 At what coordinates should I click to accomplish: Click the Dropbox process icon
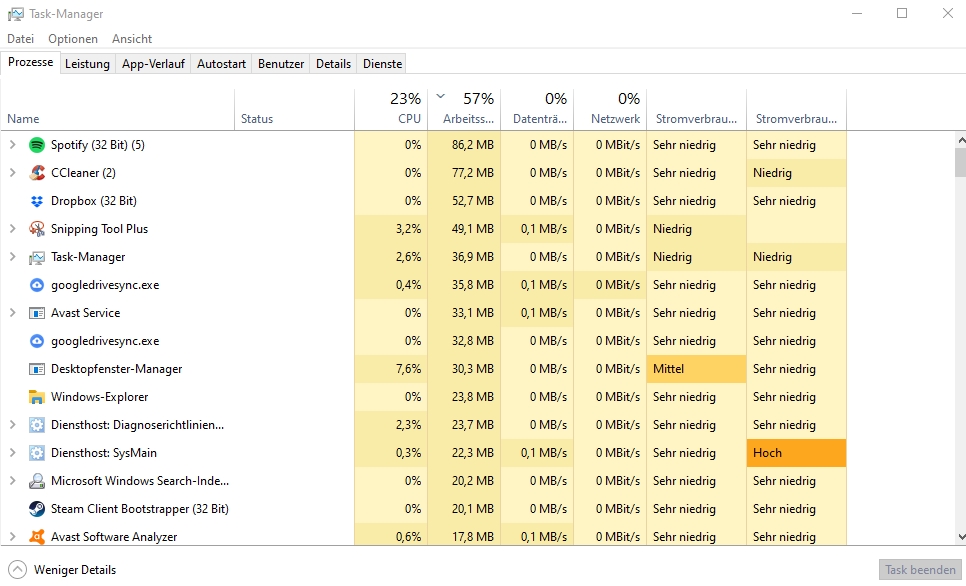(x=37, y=201)
